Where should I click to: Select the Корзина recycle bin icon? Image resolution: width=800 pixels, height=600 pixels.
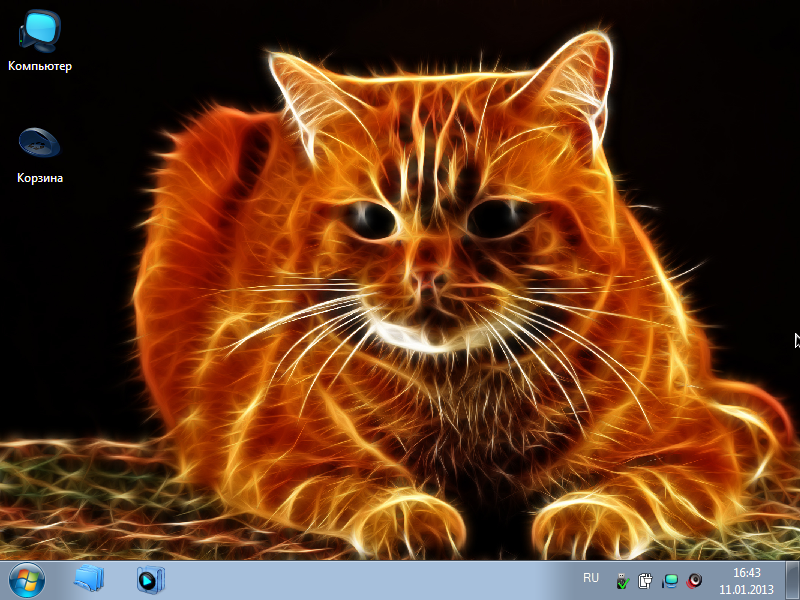tap(40, 155)
